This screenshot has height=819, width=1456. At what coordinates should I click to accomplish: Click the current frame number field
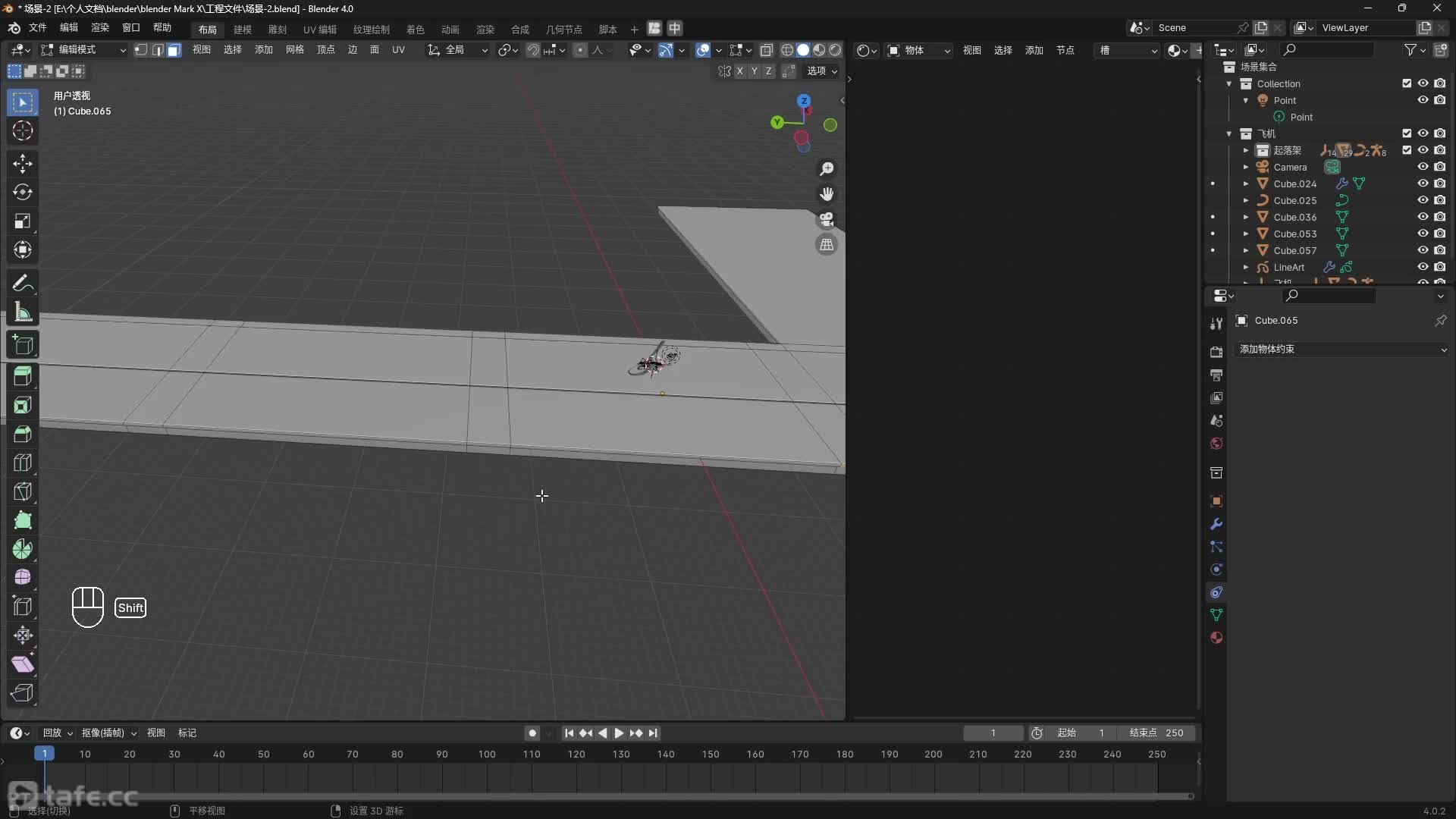tap(993, 733)
